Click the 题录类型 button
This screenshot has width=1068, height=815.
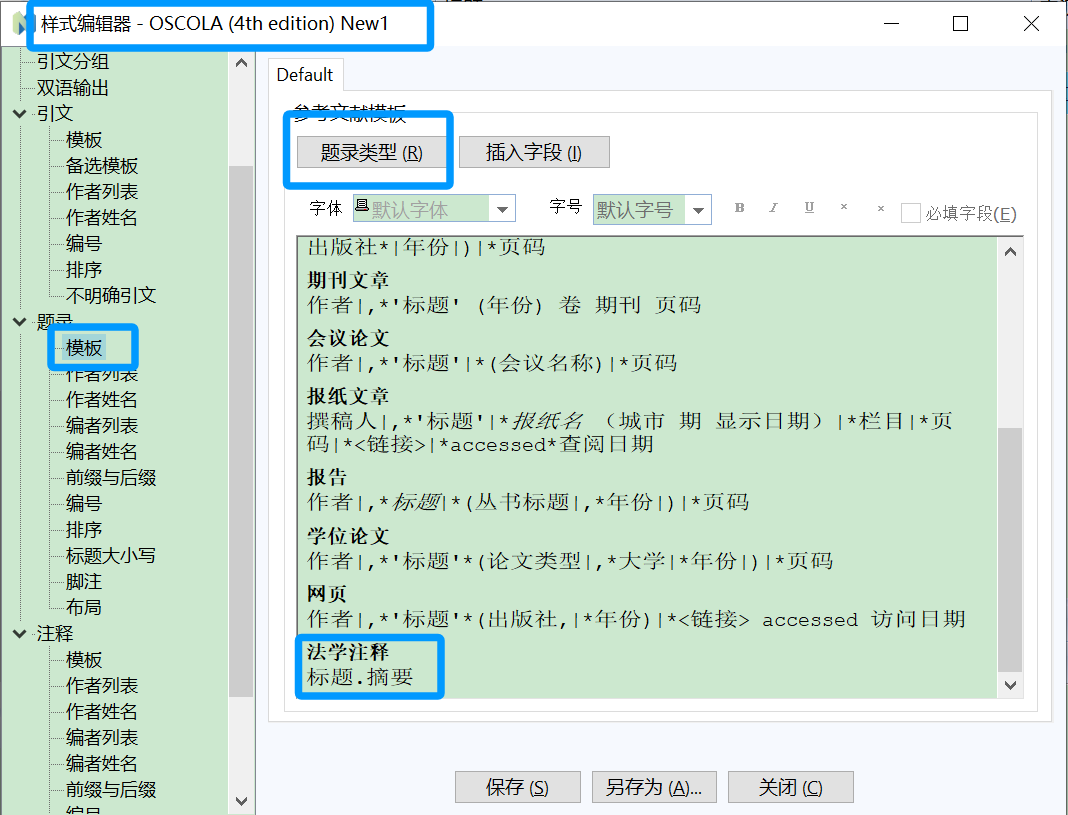pyautogui.click(x=369, y=152)
